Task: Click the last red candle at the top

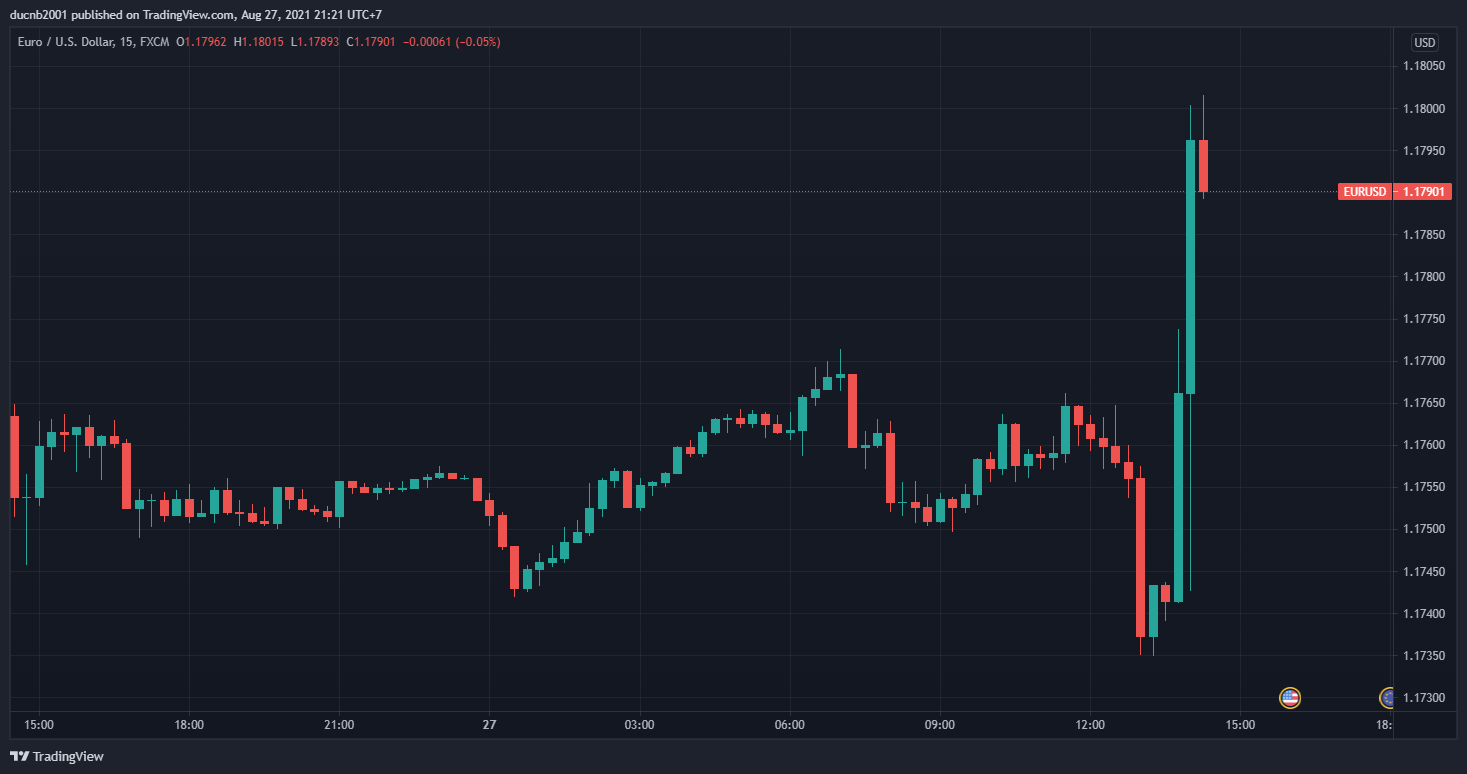Action: click(1204, 166)
